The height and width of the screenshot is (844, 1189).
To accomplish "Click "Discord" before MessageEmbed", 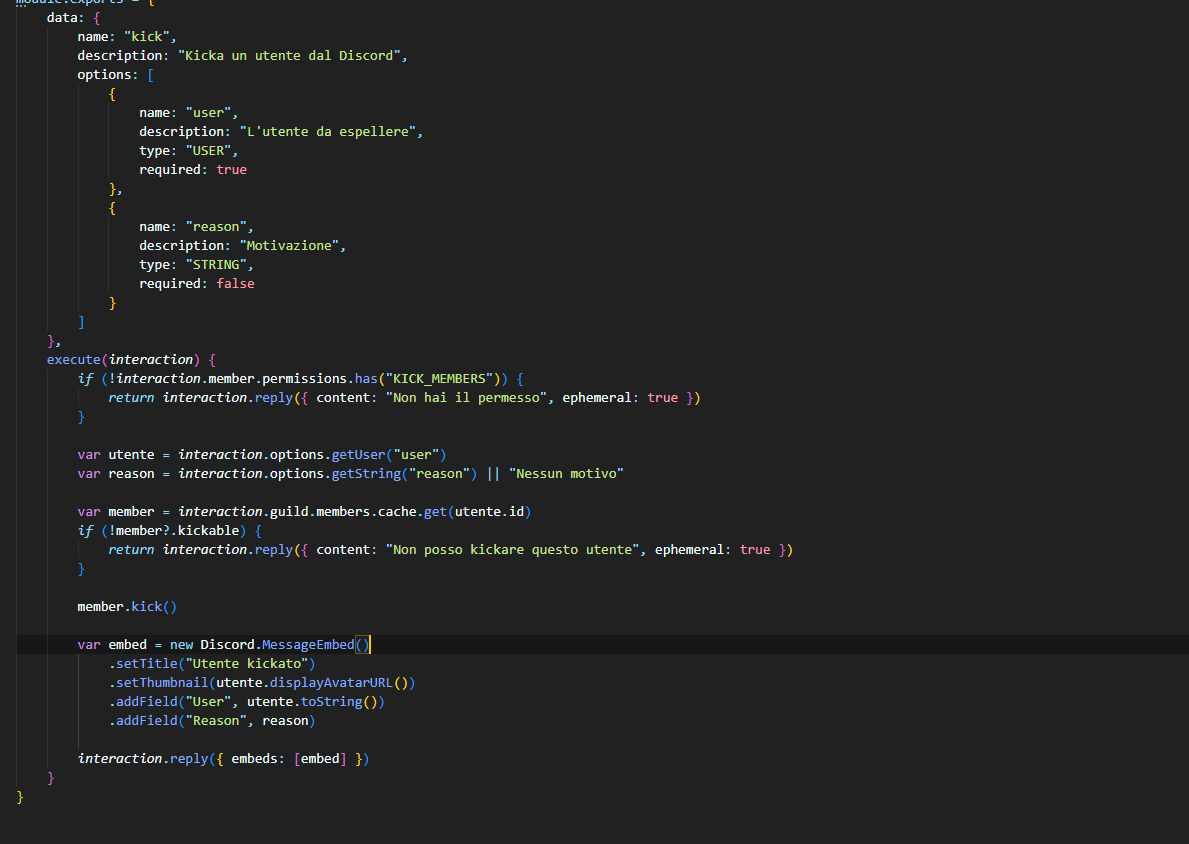I will pos(227,644).
